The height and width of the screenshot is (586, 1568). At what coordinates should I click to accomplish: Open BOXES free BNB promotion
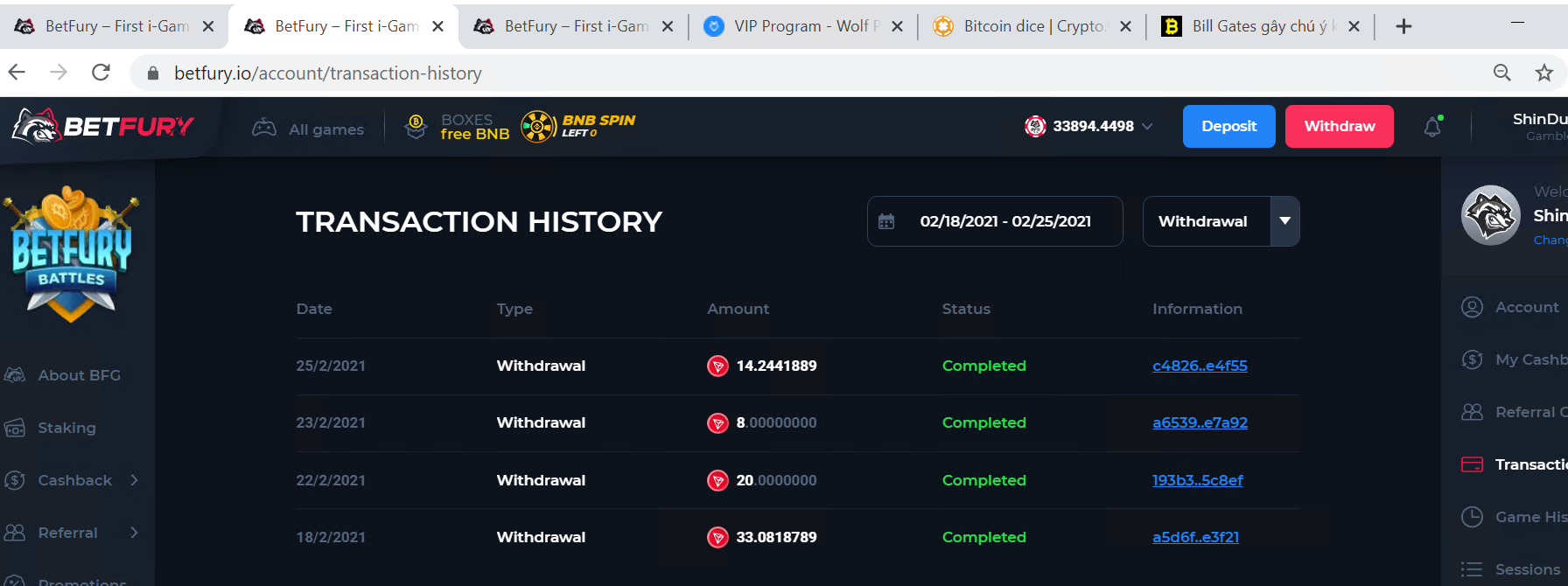(457, 127)
